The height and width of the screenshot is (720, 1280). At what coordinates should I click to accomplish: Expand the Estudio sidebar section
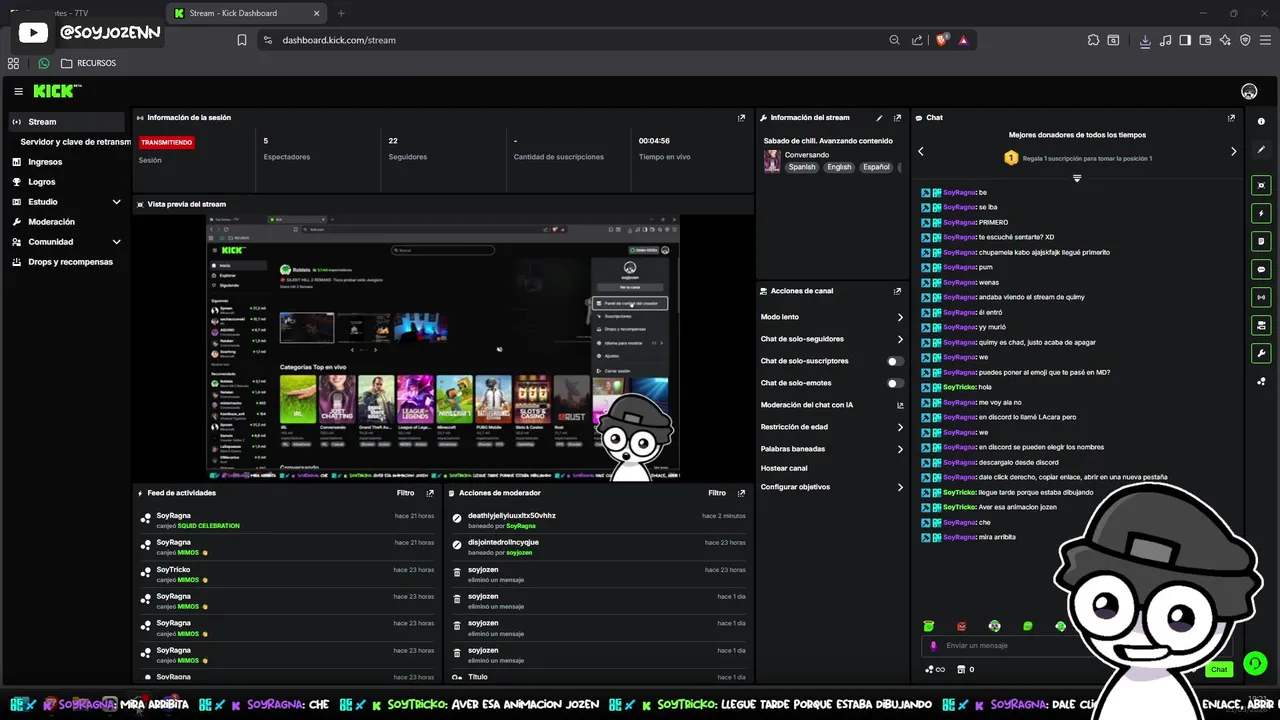point(116,202)
